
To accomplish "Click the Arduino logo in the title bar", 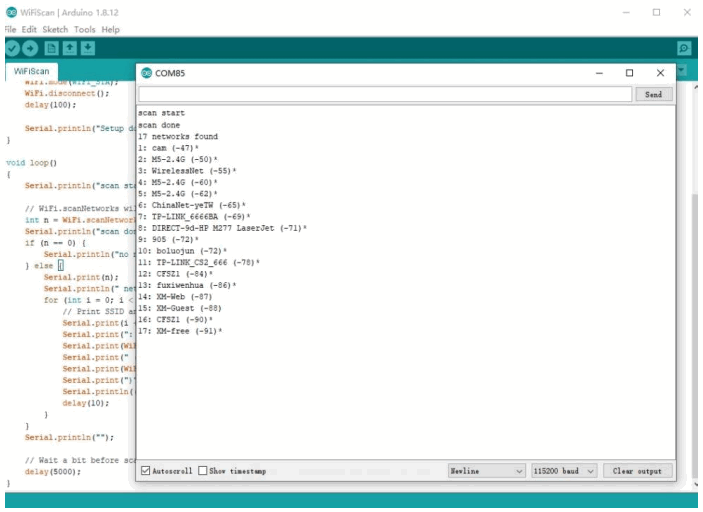I will click(x=9, y=12).
